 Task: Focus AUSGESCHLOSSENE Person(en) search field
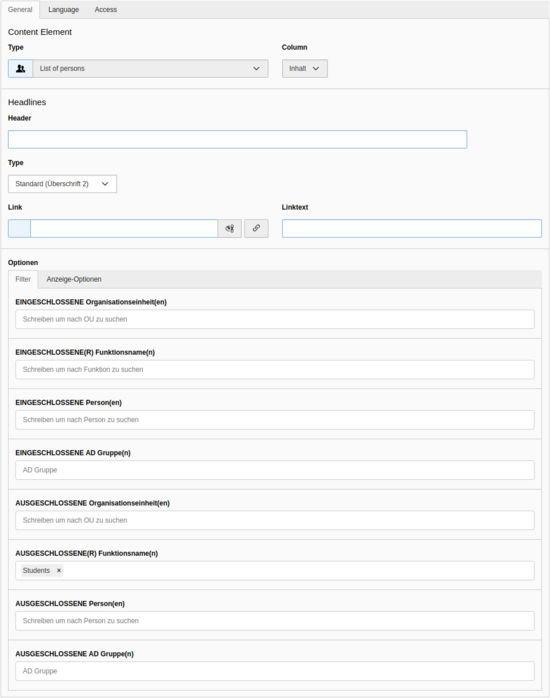(x=275, y=621)
